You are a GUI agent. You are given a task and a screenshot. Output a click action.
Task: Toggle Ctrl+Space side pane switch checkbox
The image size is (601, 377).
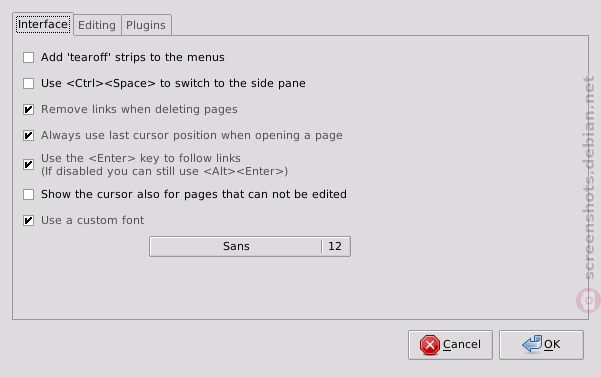28,84
